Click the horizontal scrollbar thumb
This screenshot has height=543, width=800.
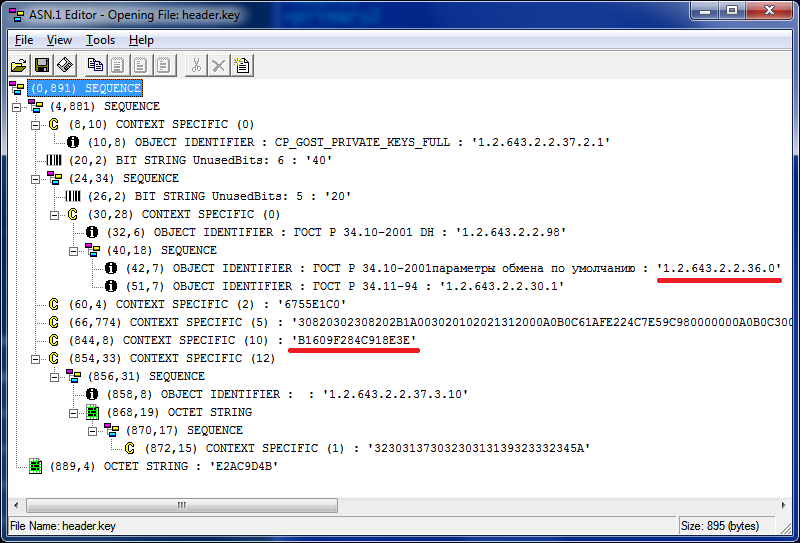pos(181,505)
